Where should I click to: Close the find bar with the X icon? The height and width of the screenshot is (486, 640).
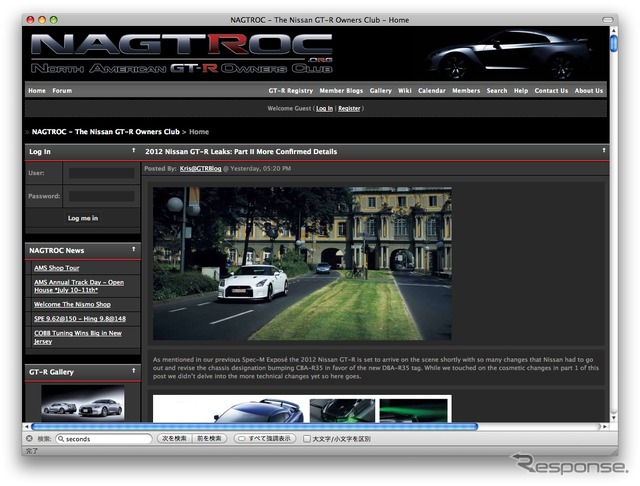29,439
